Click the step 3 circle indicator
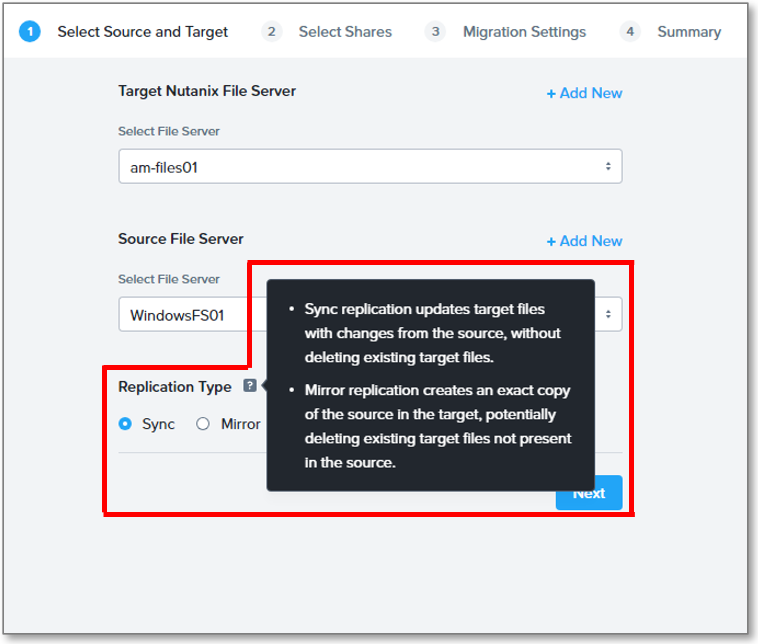Screen dimensions: 758x644 click(x=436, y=32)
